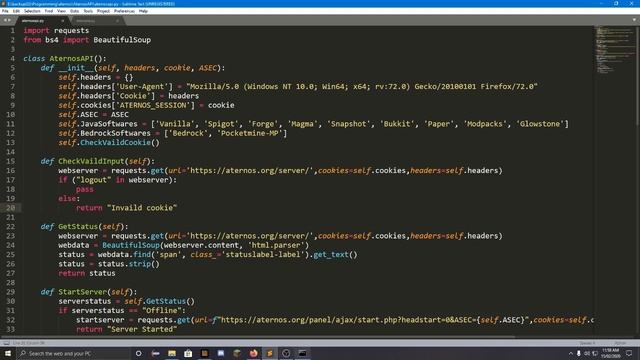
Task: Click the network tray icon
Action: (x=595, y=353)
